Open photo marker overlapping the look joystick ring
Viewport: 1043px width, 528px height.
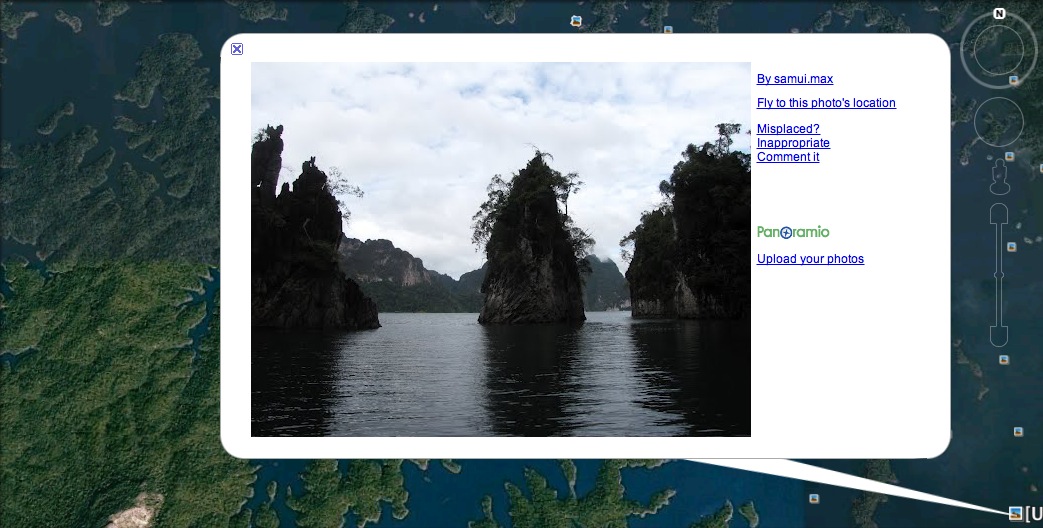click(x=1014, y=80)
